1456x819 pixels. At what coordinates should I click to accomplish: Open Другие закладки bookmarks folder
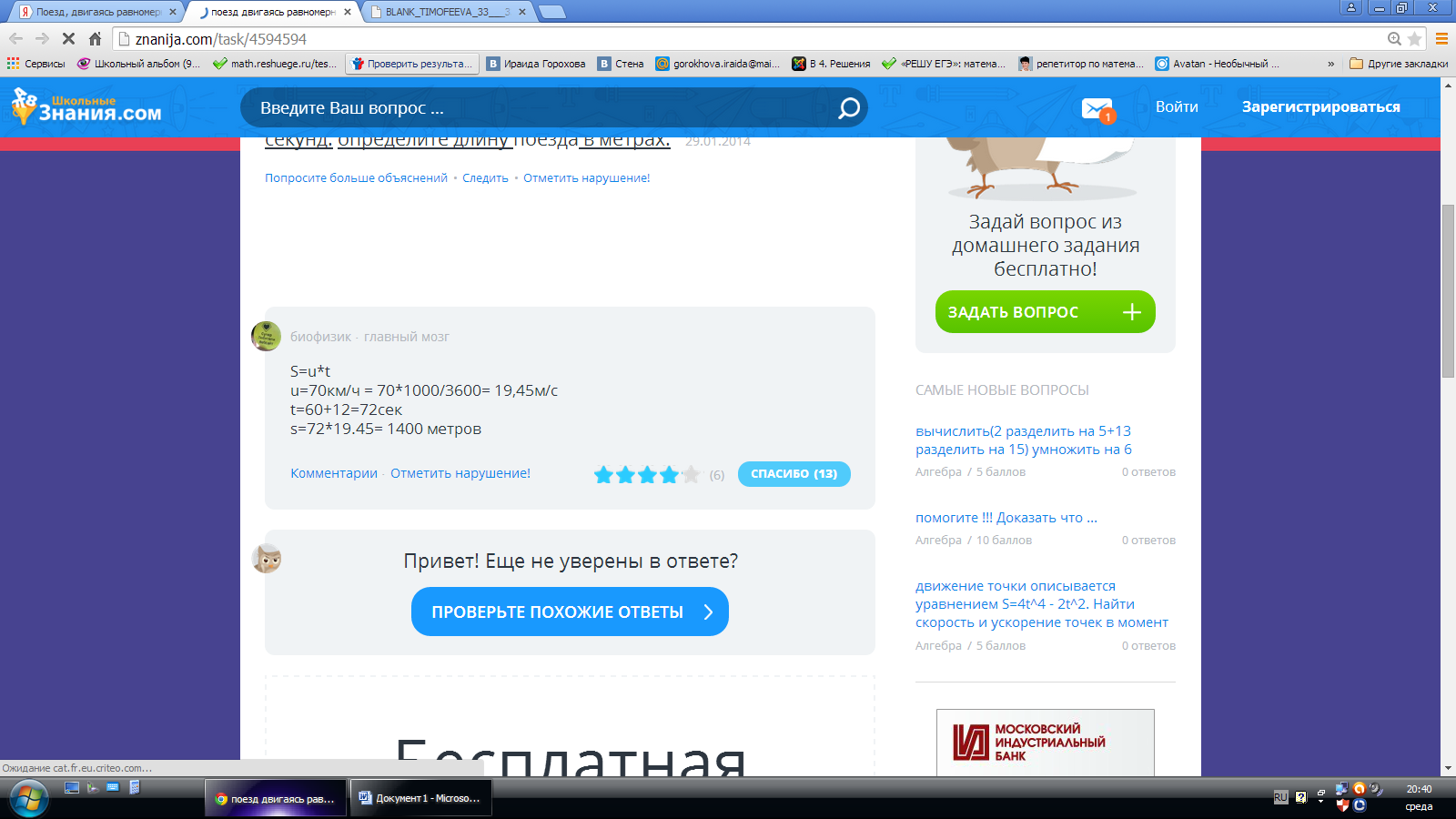click(1399, 64)
